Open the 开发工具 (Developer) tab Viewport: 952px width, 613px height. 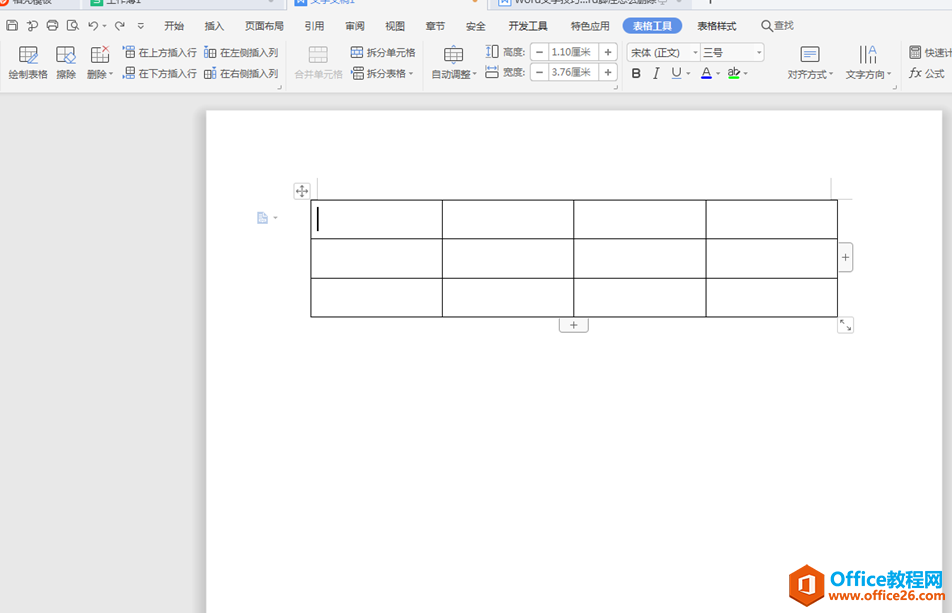[528, 26]
